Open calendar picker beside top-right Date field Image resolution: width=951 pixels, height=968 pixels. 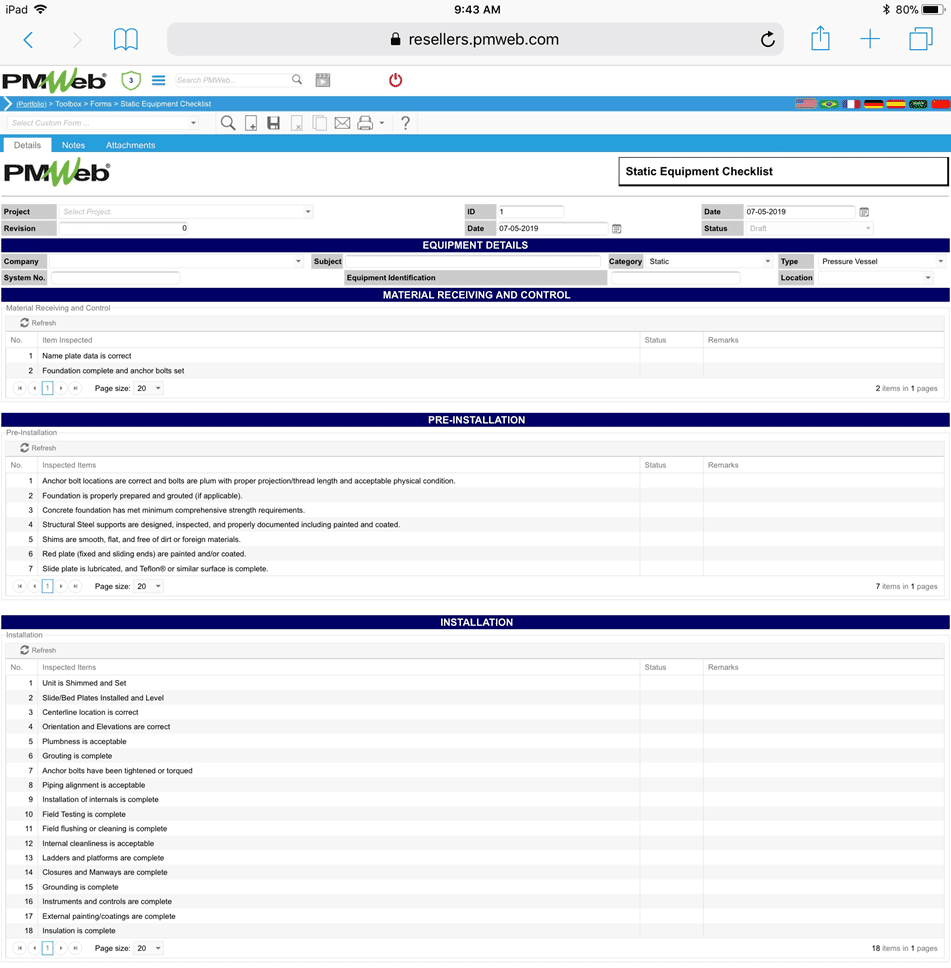tap(864, 212)
